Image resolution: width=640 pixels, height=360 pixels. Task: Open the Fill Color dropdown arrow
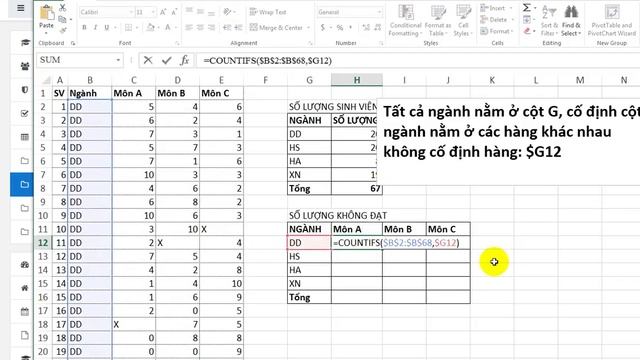pyautogui.click(x=158, y=28)
